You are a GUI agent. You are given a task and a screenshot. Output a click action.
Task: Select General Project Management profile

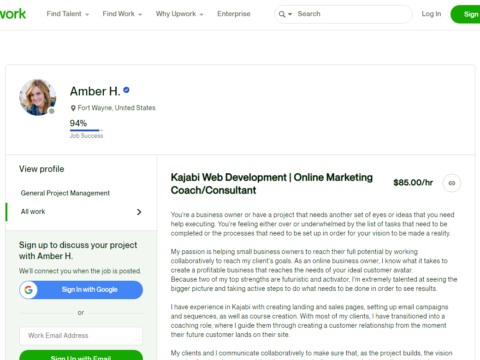click(65, 193)
